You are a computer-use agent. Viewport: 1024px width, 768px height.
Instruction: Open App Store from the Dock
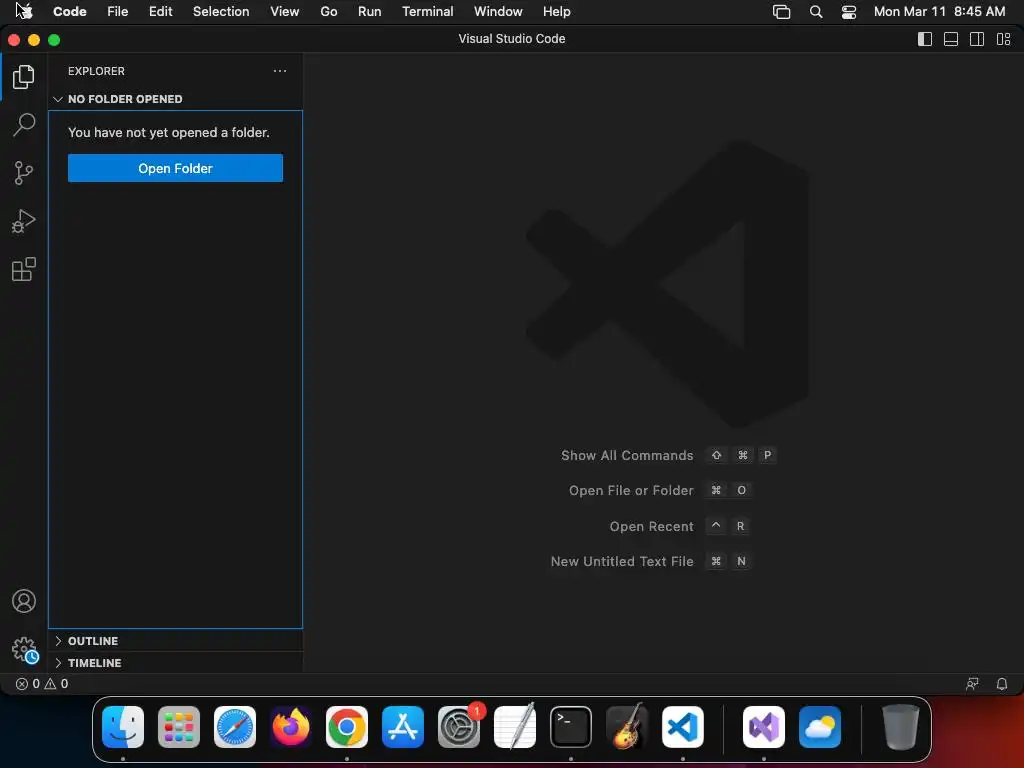pyautogui.click(x=403, y=727)
